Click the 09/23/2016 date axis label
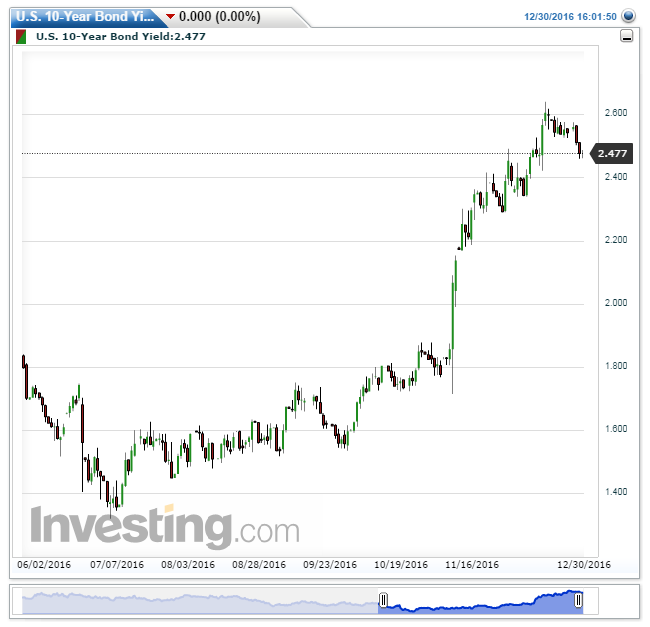This screenshot has width=650, height=627. click(330, 564)
